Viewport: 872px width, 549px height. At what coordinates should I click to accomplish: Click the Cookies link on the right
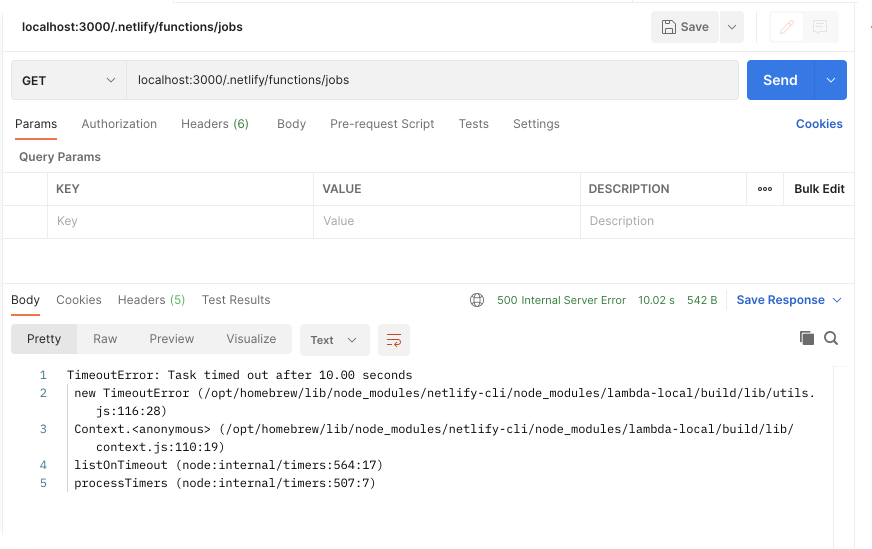[x=819, y=124]
